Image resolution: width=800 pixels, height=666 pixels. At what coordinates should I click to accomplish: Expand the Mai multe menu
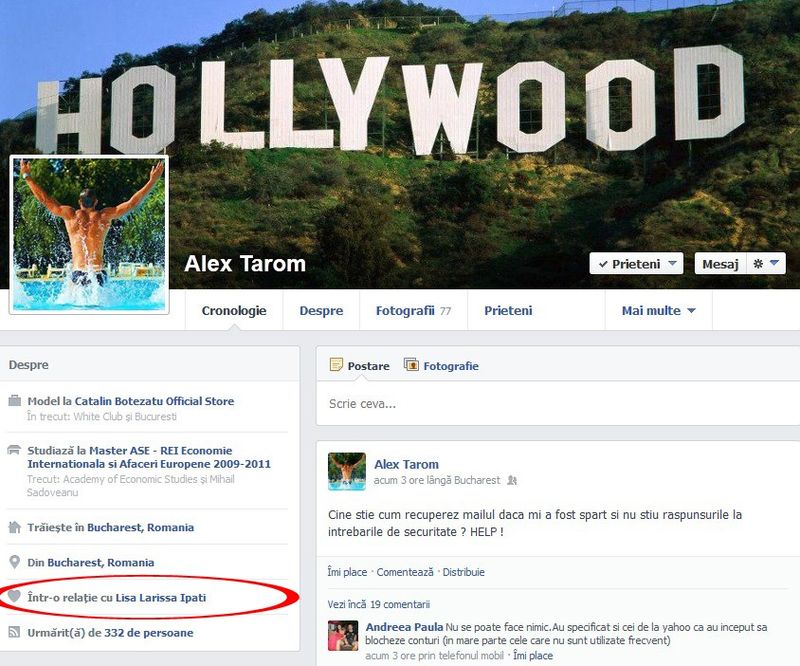pos(658,310)
